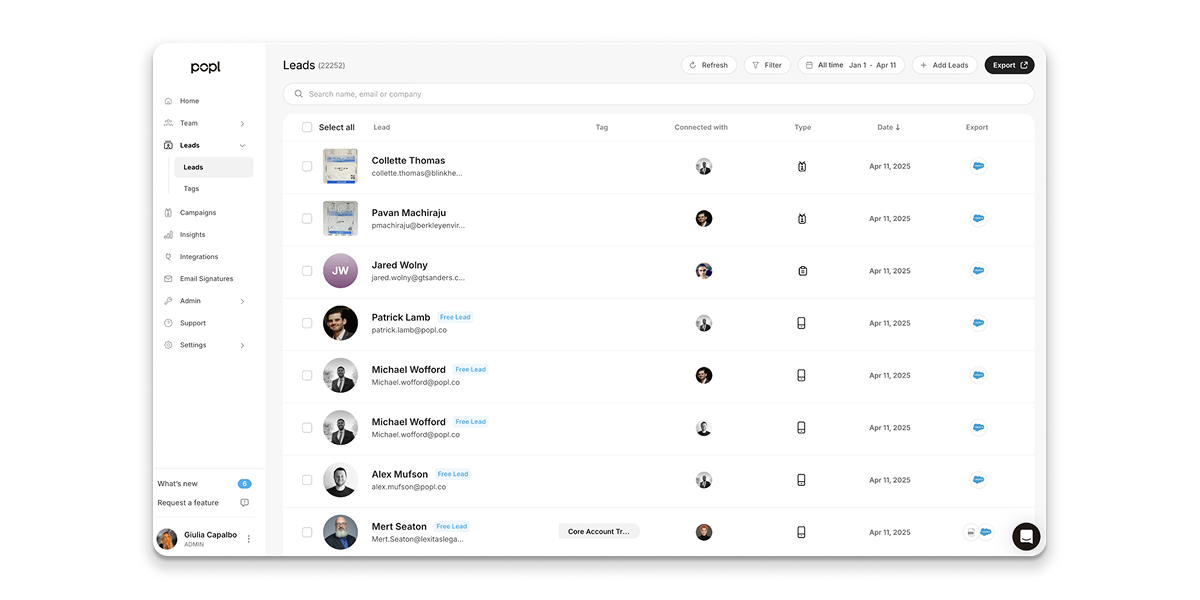Open the Campaigns section icon in sidebar
Viewport: 1200px width, 600px height.
(169, 212)
